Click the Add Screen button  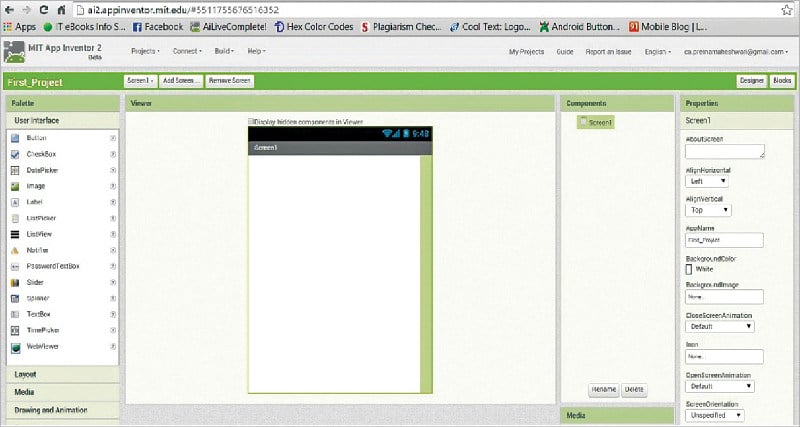pyautogui.click(x=181, y=81)
